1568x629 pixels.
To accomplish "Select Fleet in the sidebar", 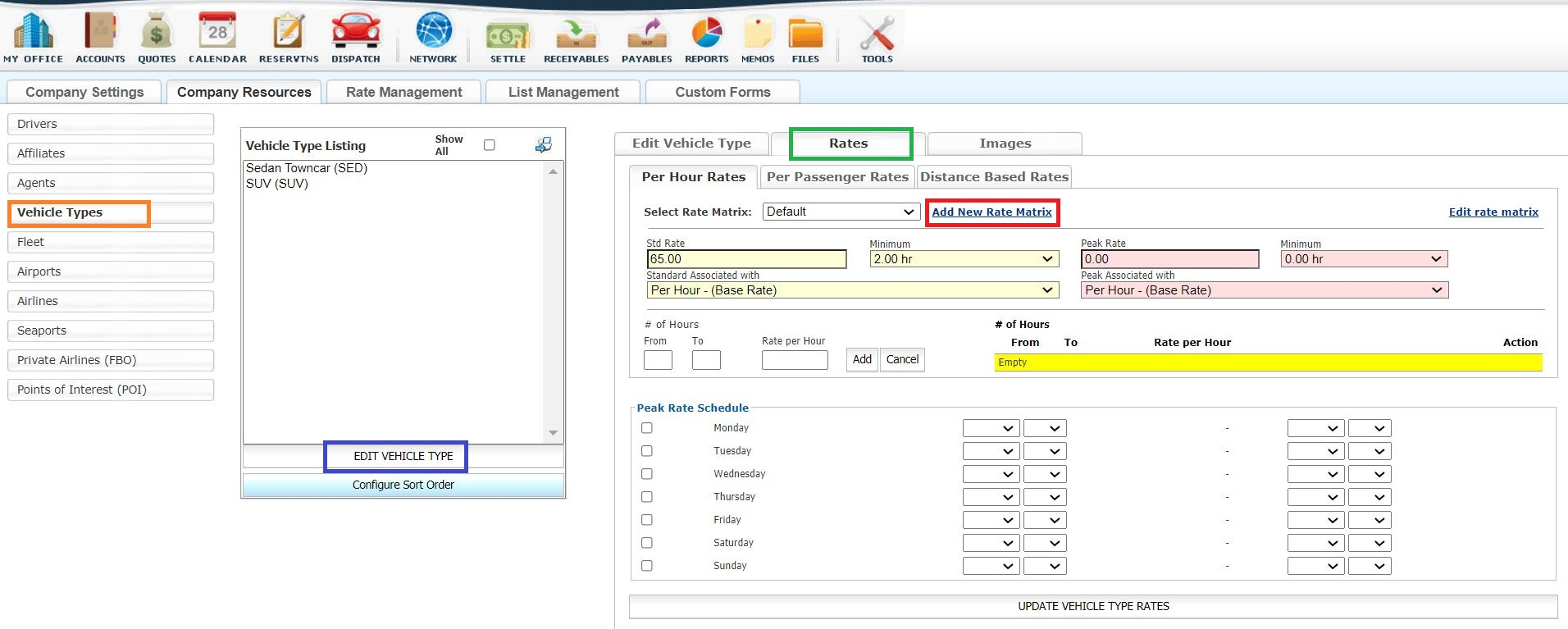I will click(111, 242).
